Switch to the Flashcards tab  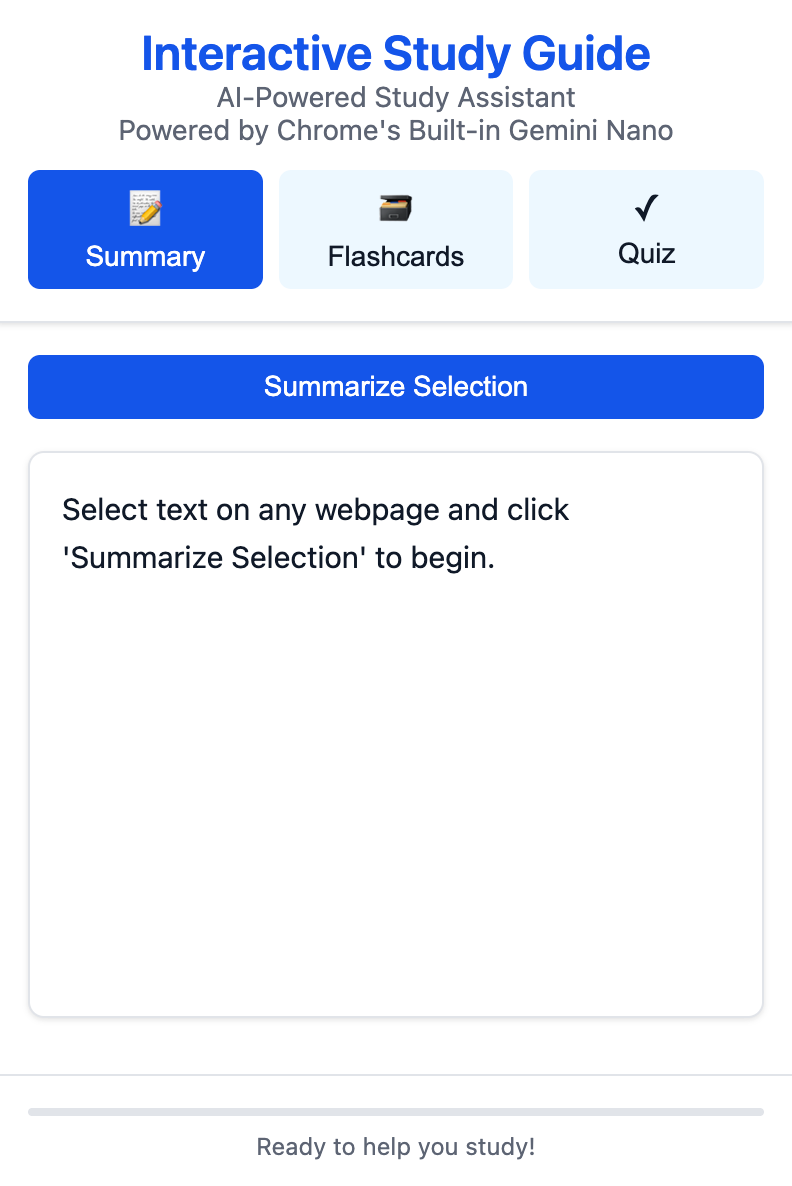point(395,229)
